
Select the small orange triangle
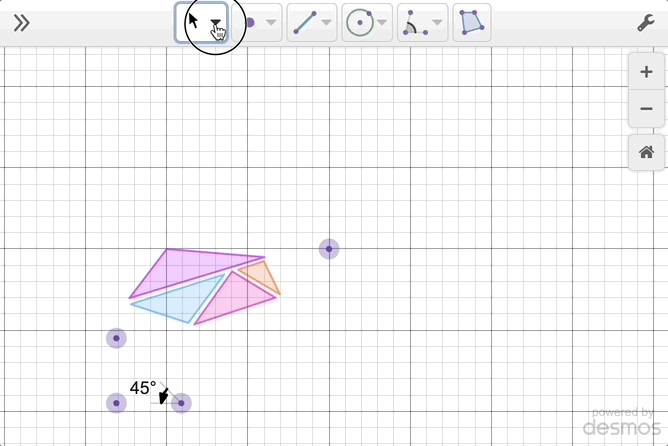259,274
